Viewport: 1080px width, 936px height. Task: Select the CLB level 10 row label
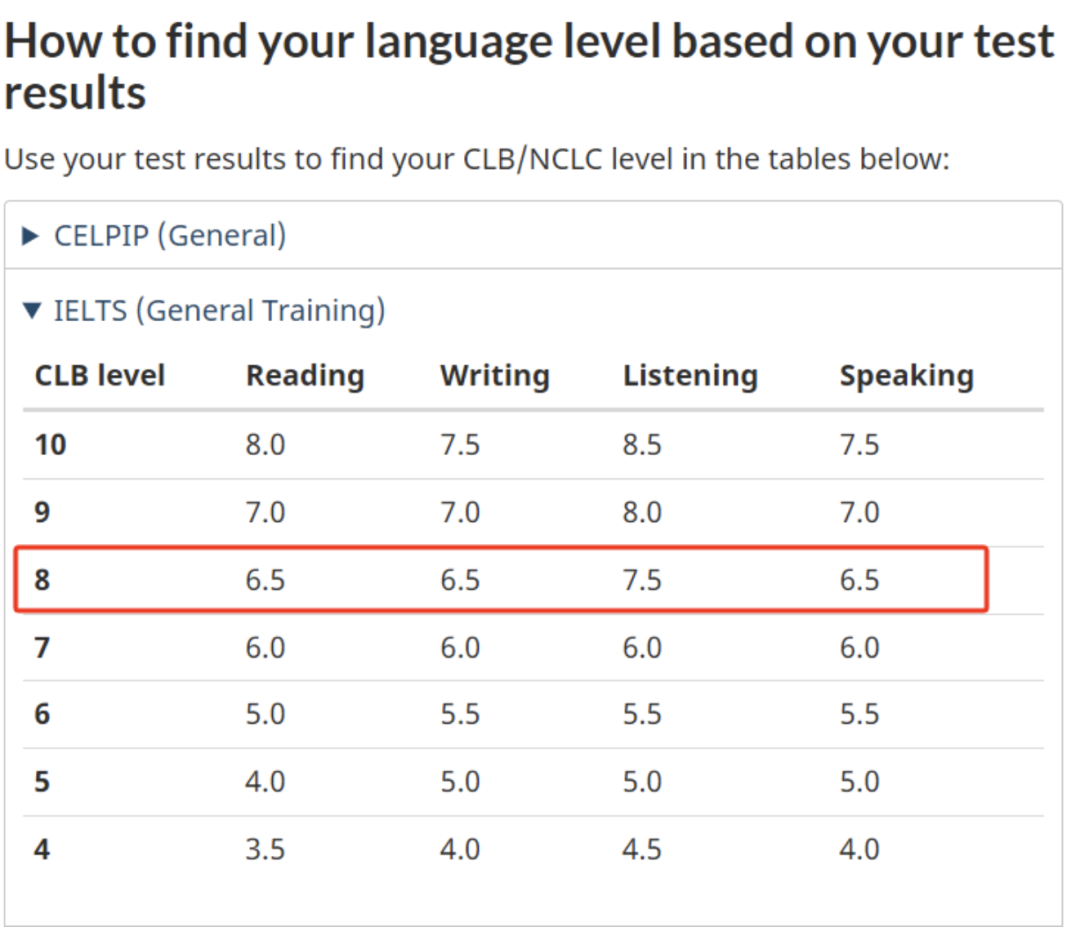click(50, 444)
